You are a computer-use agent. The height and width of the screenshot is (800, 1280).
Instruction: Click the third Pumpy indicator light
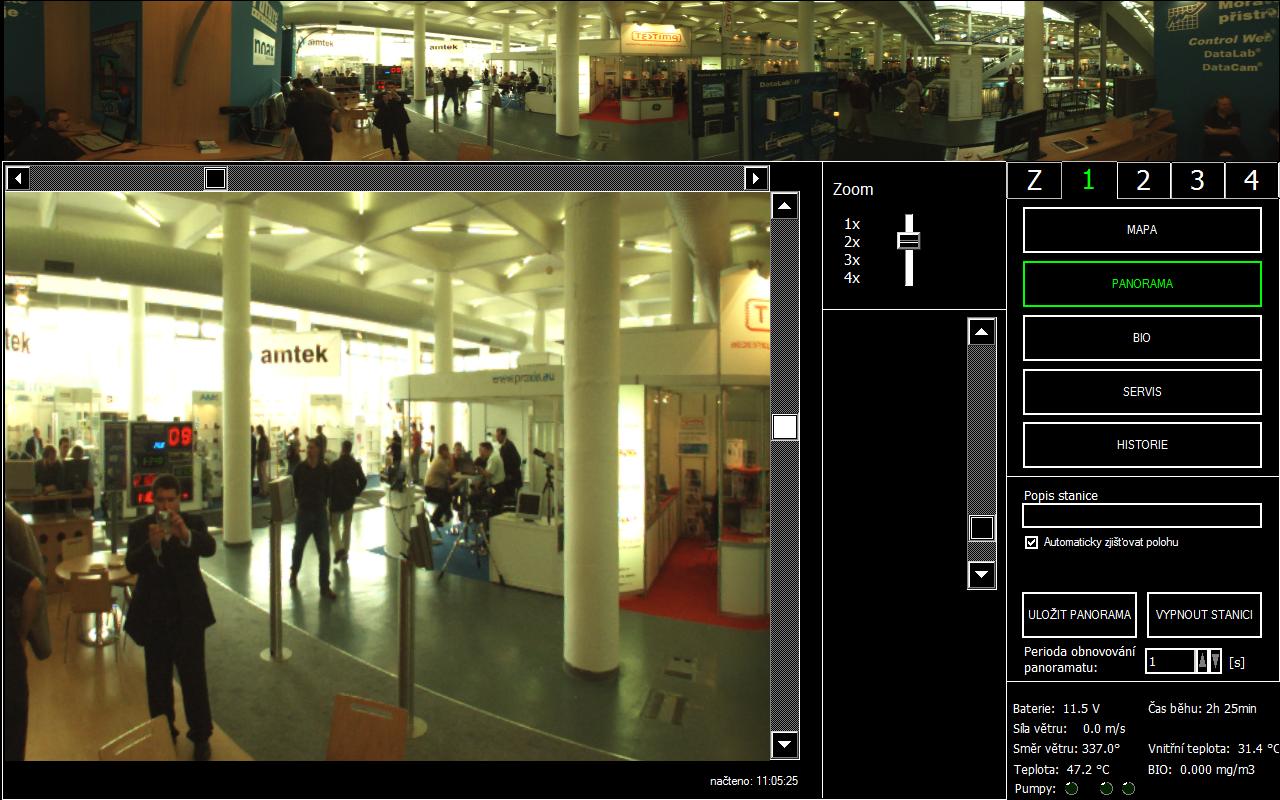pos(1128,789)
